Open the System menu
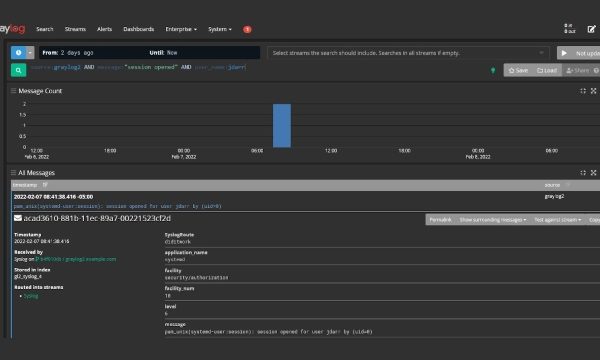This screenshot has height=360, width=600. [220, 29]
